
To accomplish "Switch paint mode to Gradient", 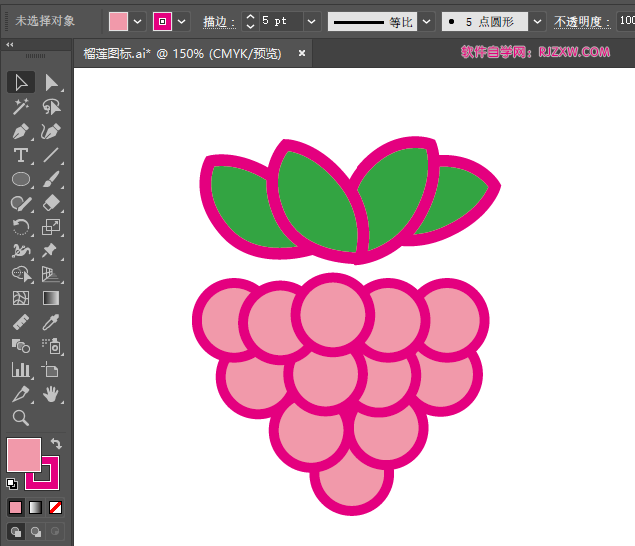I will 35,507.
